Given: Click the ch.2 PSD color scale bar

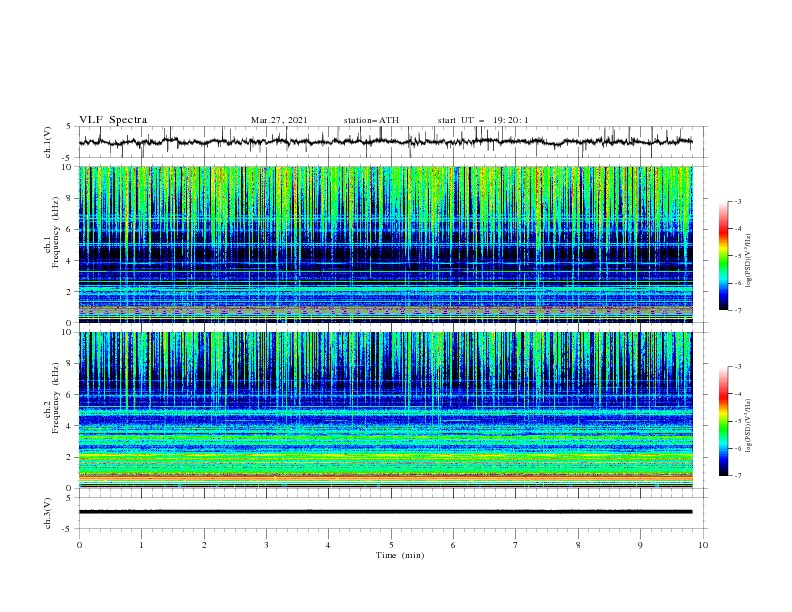Looking at the screenshot, I should click(x=723, y=421).
